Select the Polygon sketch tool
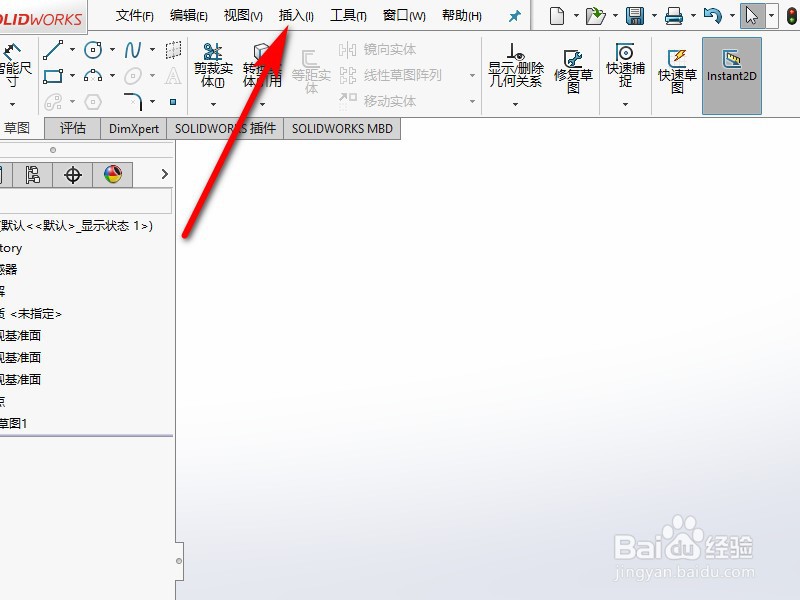This screenshot has height=600, width=800. (x=93, y=102)
